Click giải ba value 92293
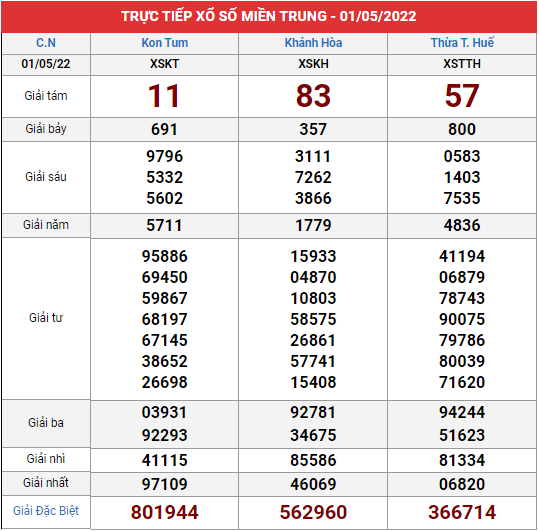539x531 pixels. coord(165,435)
